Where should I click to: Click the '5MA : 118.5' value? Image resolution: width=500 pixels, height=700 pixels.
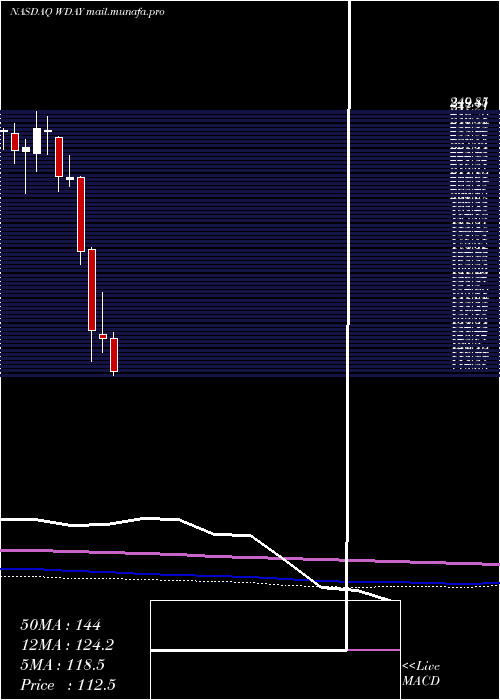point(62,665)
